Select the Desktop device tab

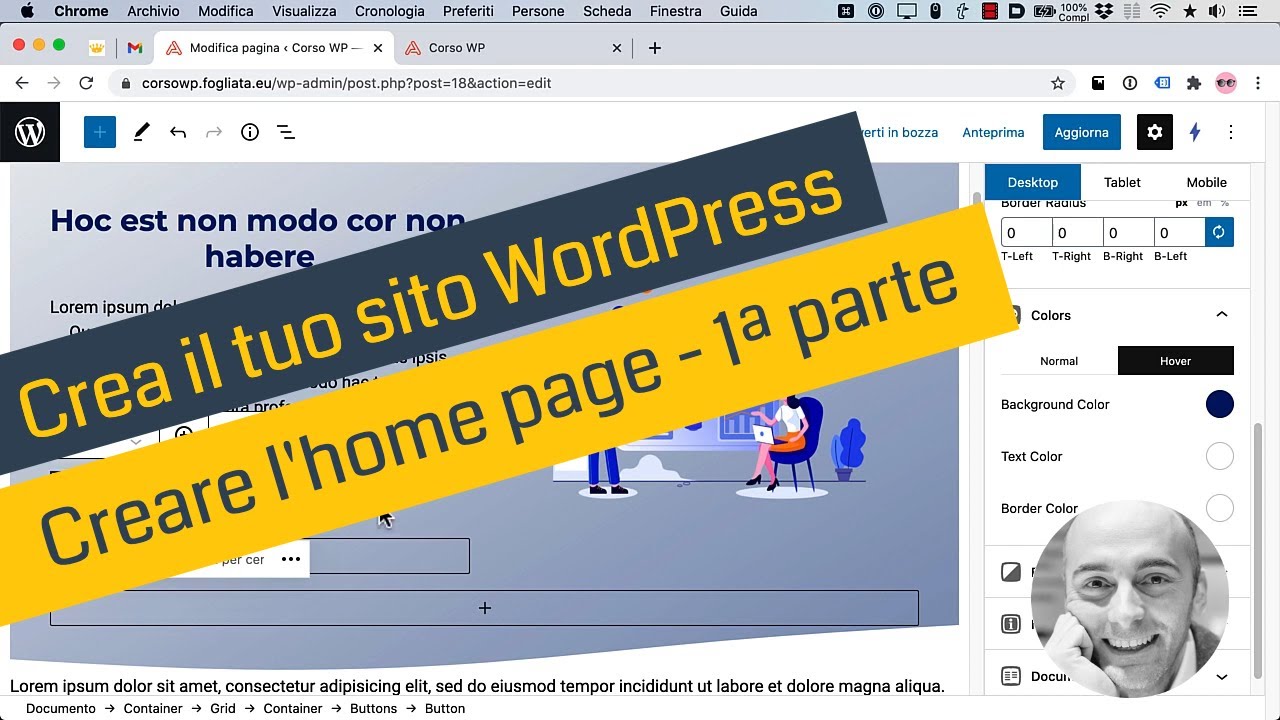[x=1033, y=182]
